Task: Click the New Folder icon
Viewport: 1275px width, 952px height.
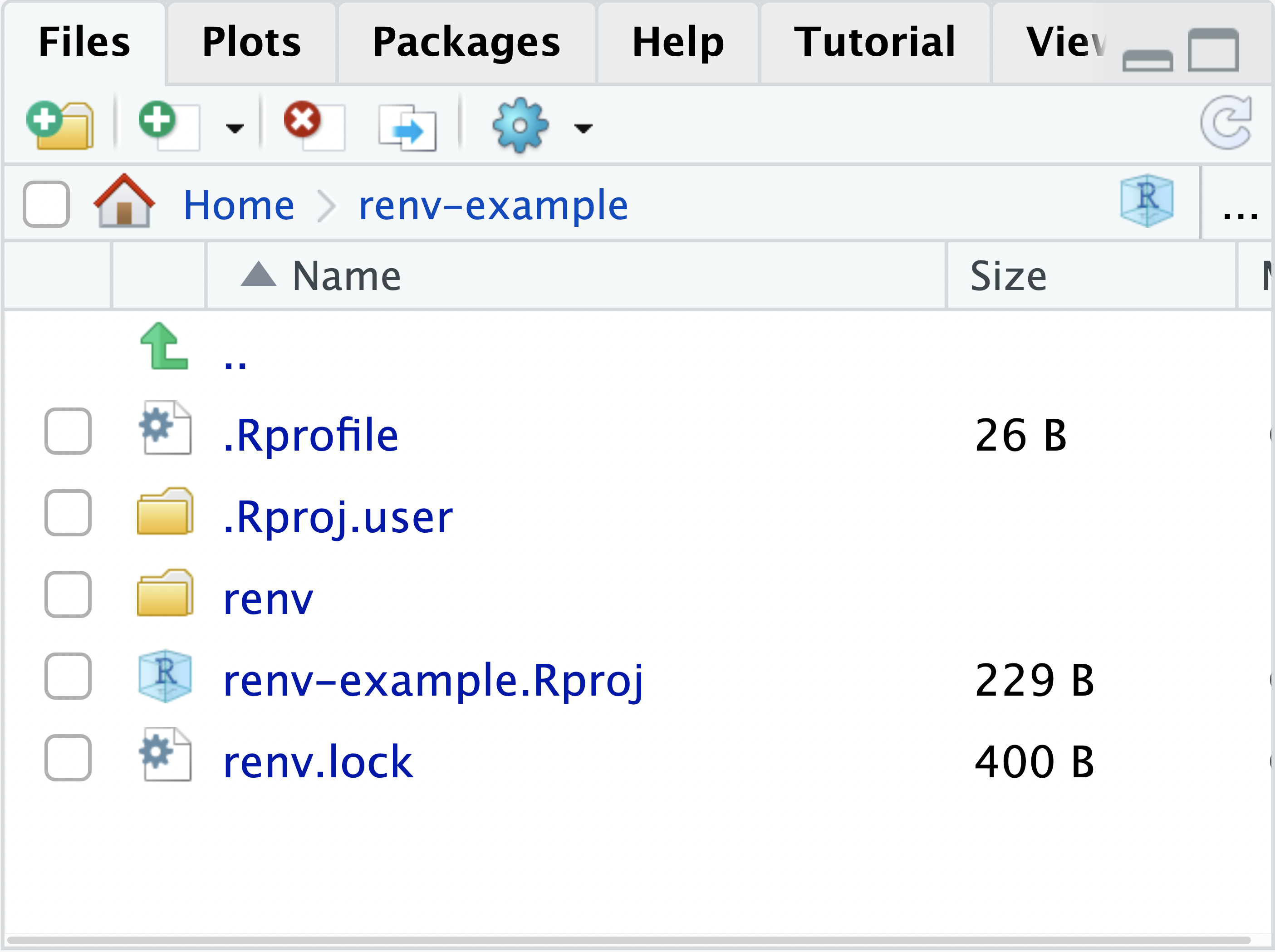Action: pos(60,125)
